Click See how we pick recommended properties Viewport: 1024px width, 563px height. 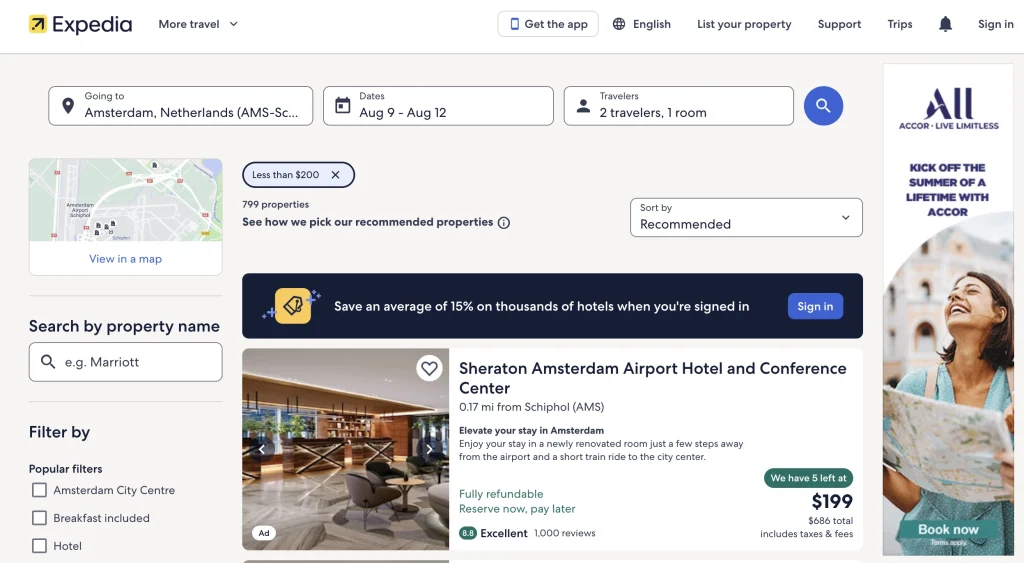coord(368,222)
